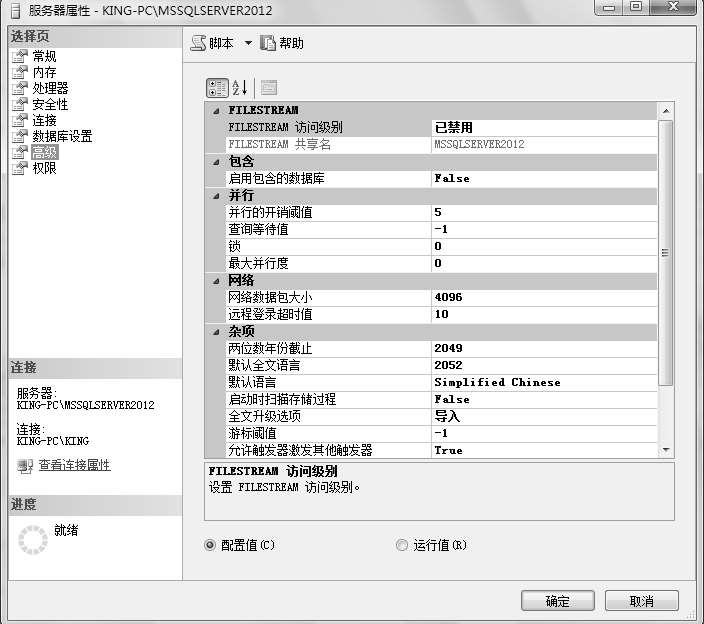Edit 最大并行度 value field
The image size is (704, 624).
tap(544, 264)
